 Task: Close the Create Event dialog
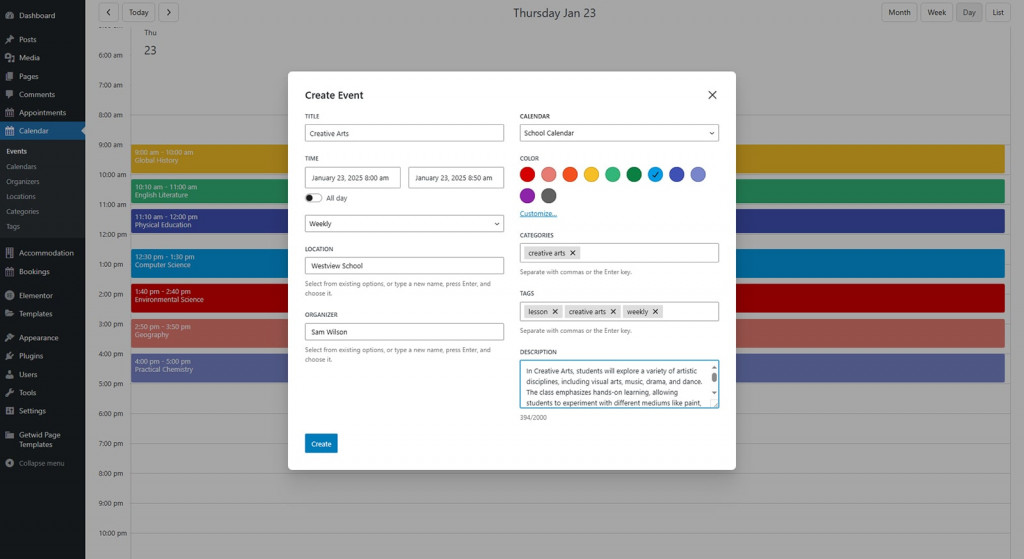coord(712,95)
